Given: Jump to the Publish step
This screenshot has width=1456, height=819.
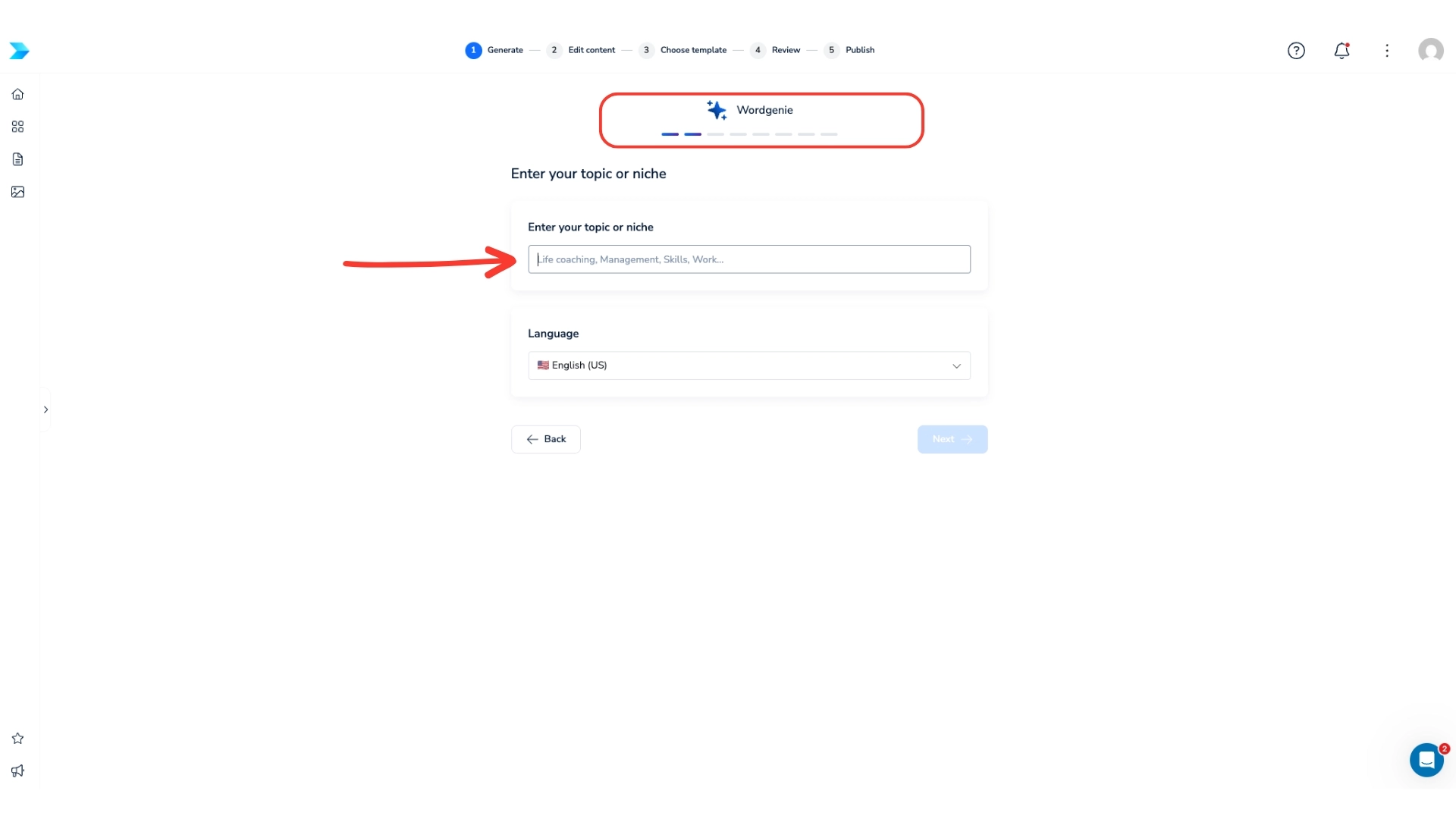Looking at the screenshot, I should tap(850, 50).
